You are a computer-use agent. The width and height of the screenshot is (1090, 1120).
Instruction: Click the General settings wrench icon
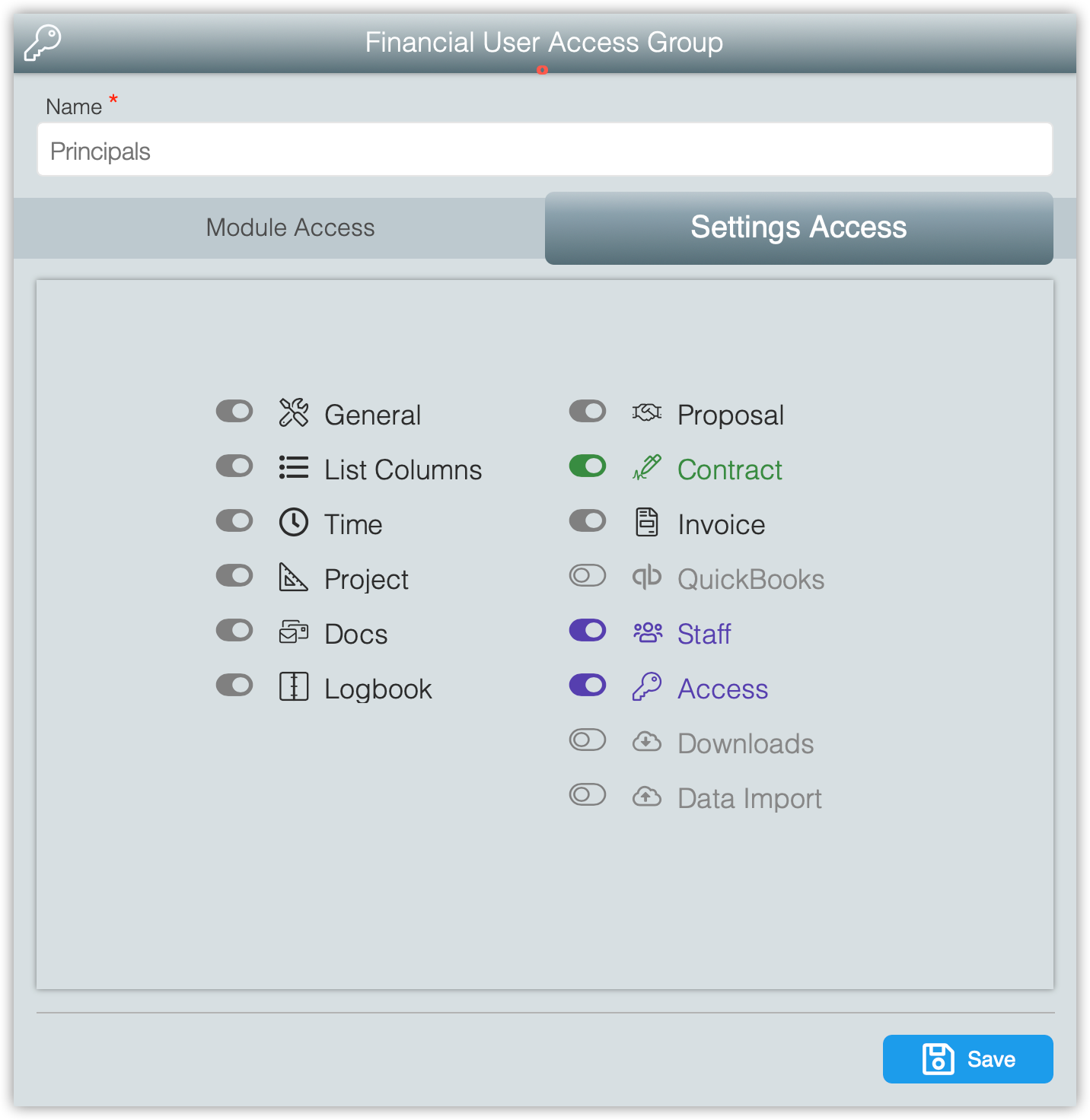[294, 413]
